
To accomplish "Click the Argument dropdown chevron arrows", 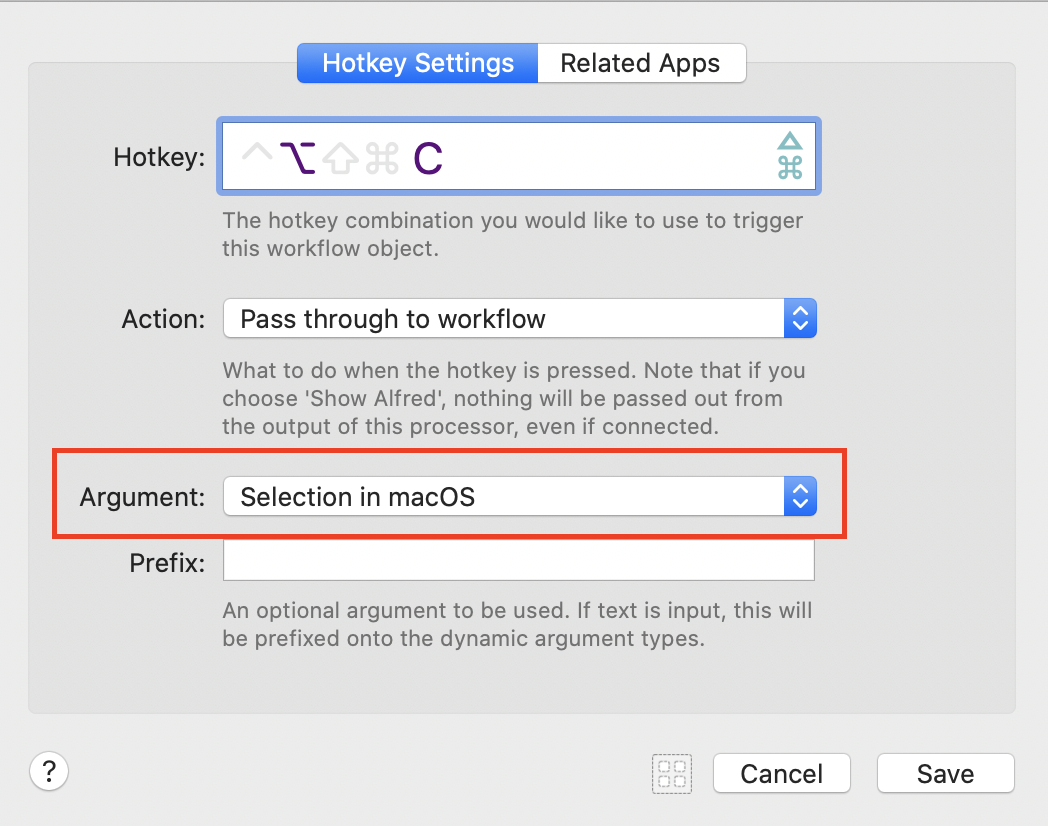I will 800,496.
